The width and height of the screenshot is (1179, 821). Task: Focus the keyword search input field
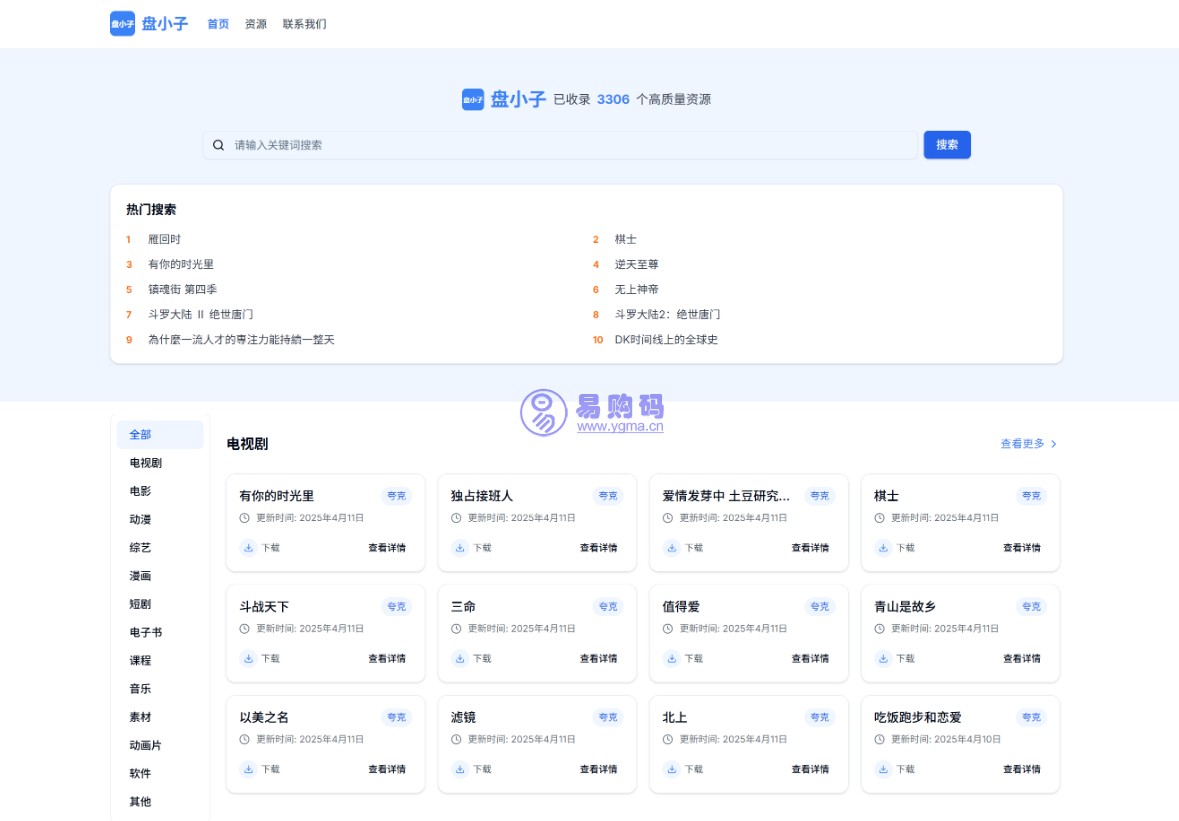(x=570, y=145)
